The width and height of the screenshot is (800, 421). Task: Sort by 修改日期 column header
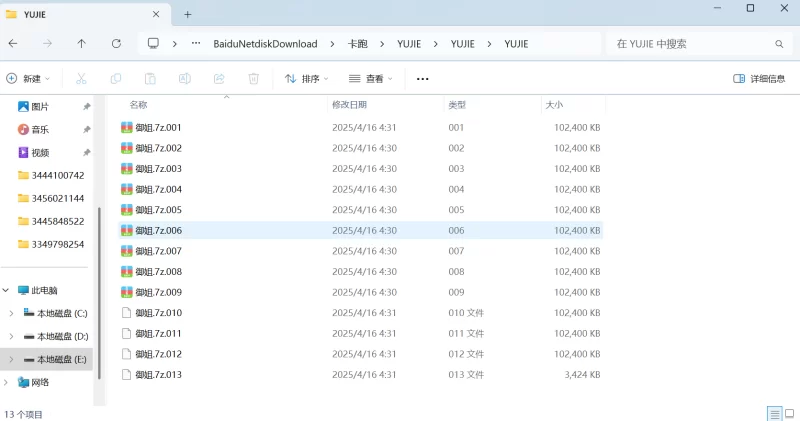[x=350, y=105]
